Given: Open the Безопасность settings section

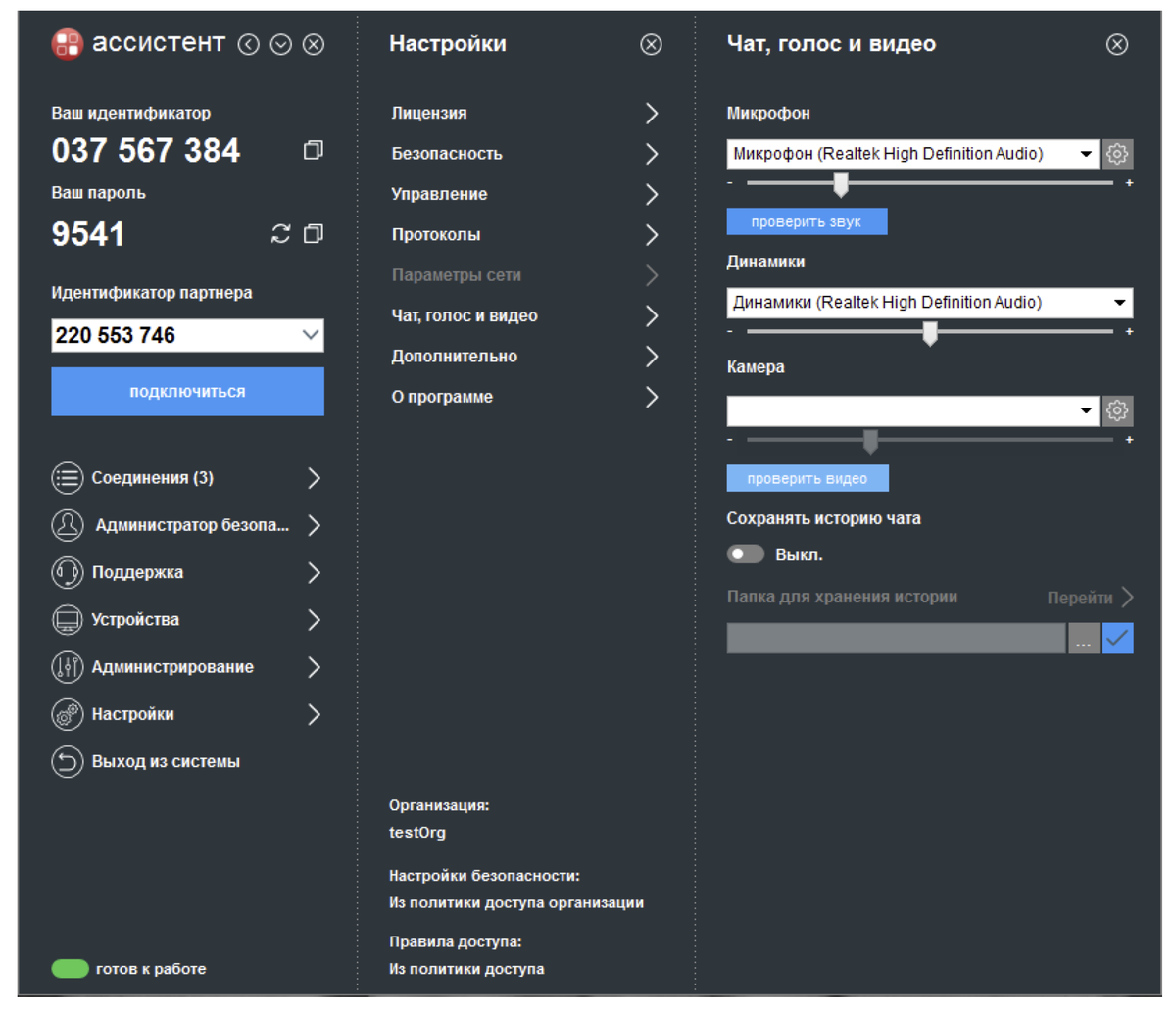Looking at the screenshot, I should coord(525,154).
